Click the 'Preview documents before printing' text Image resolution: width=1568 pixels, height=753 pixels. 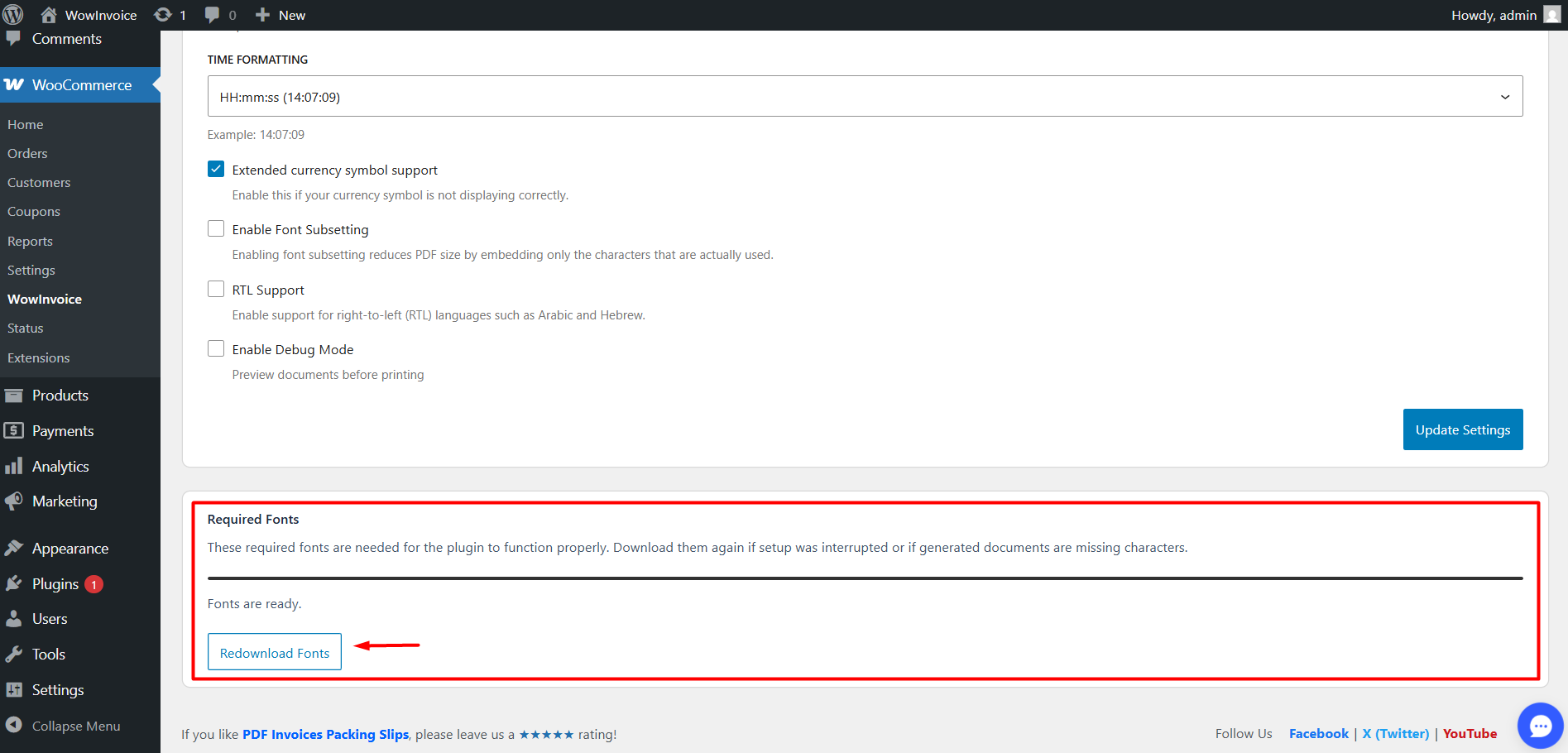tap(328, 375)
